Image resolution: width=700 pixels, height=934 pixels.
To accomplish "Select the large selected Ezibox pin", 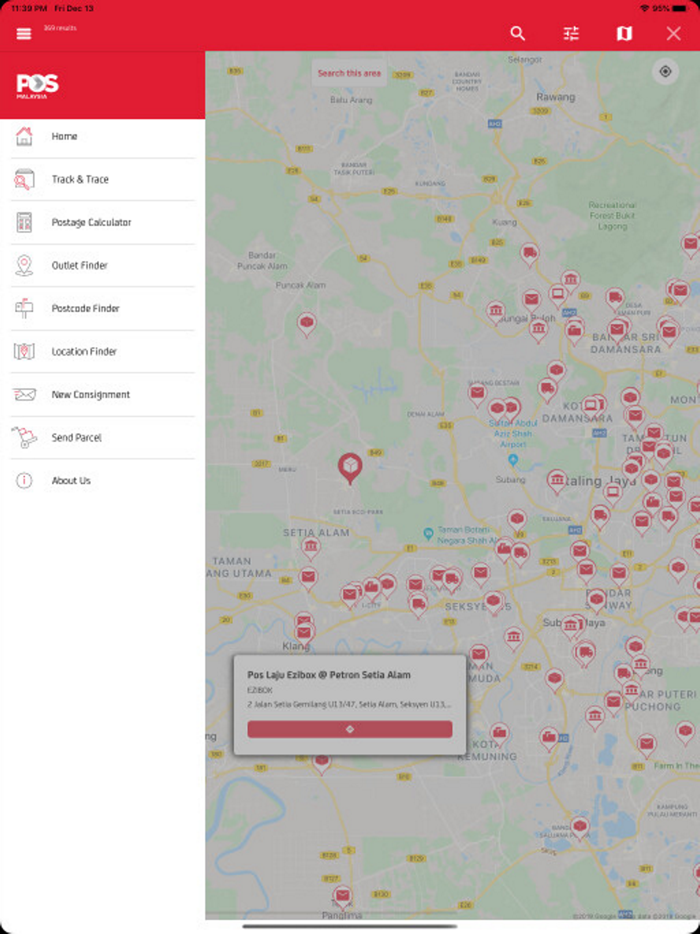I will (350, 468).
